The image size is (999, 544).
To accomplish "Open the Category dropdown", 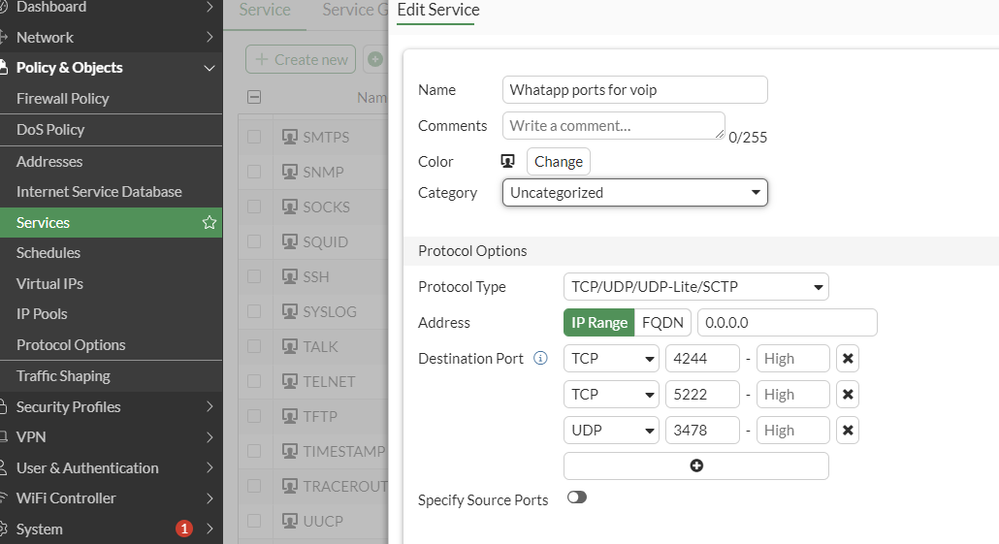I will point(634,193).
